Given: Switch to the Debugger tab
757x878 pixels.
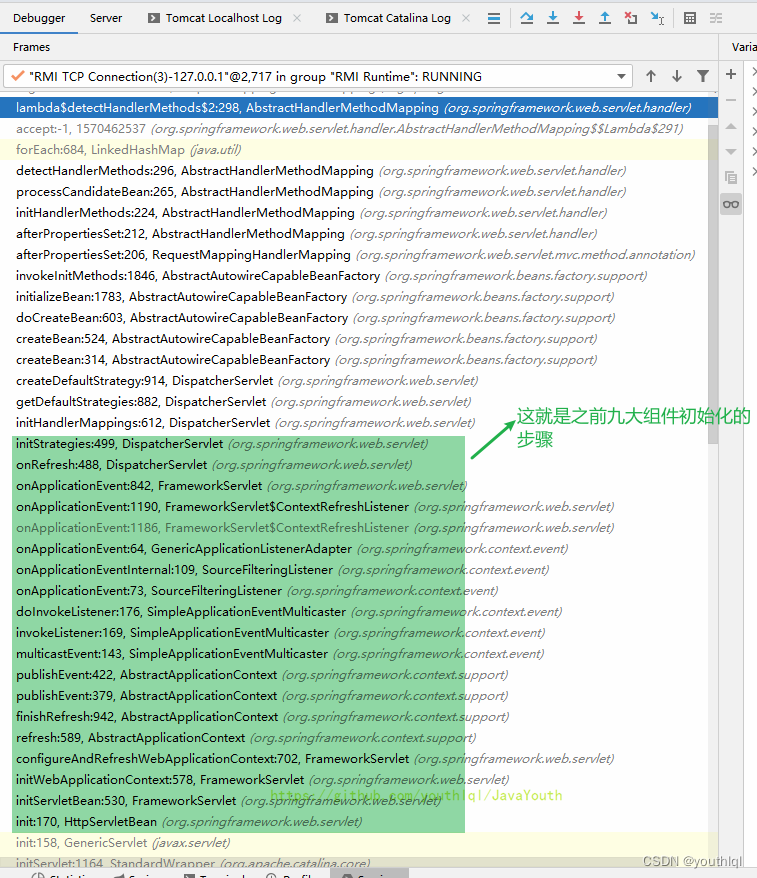Looking at the screenshot, I should coord(39,18).
